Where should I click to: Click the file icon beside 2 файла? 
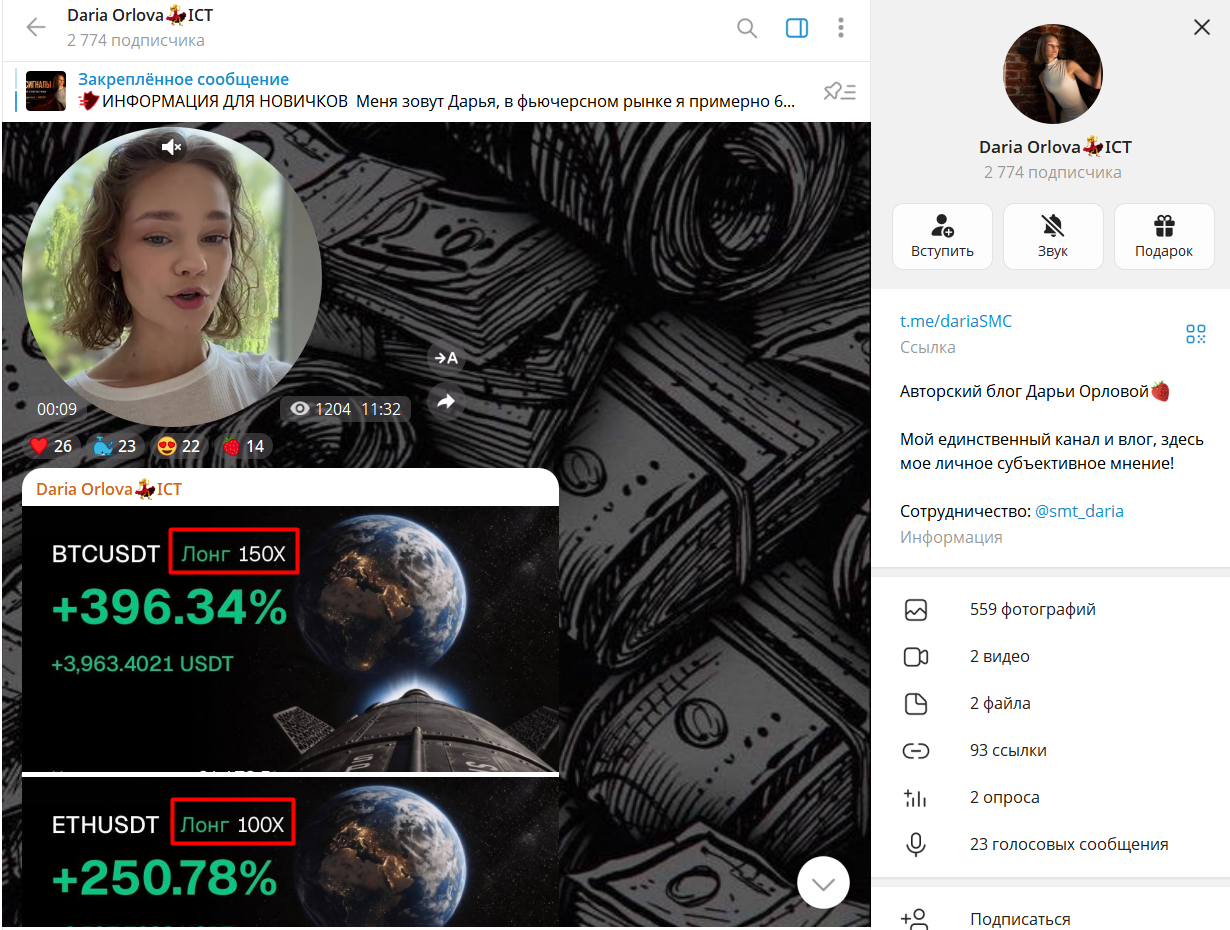(x=916, y=703)
